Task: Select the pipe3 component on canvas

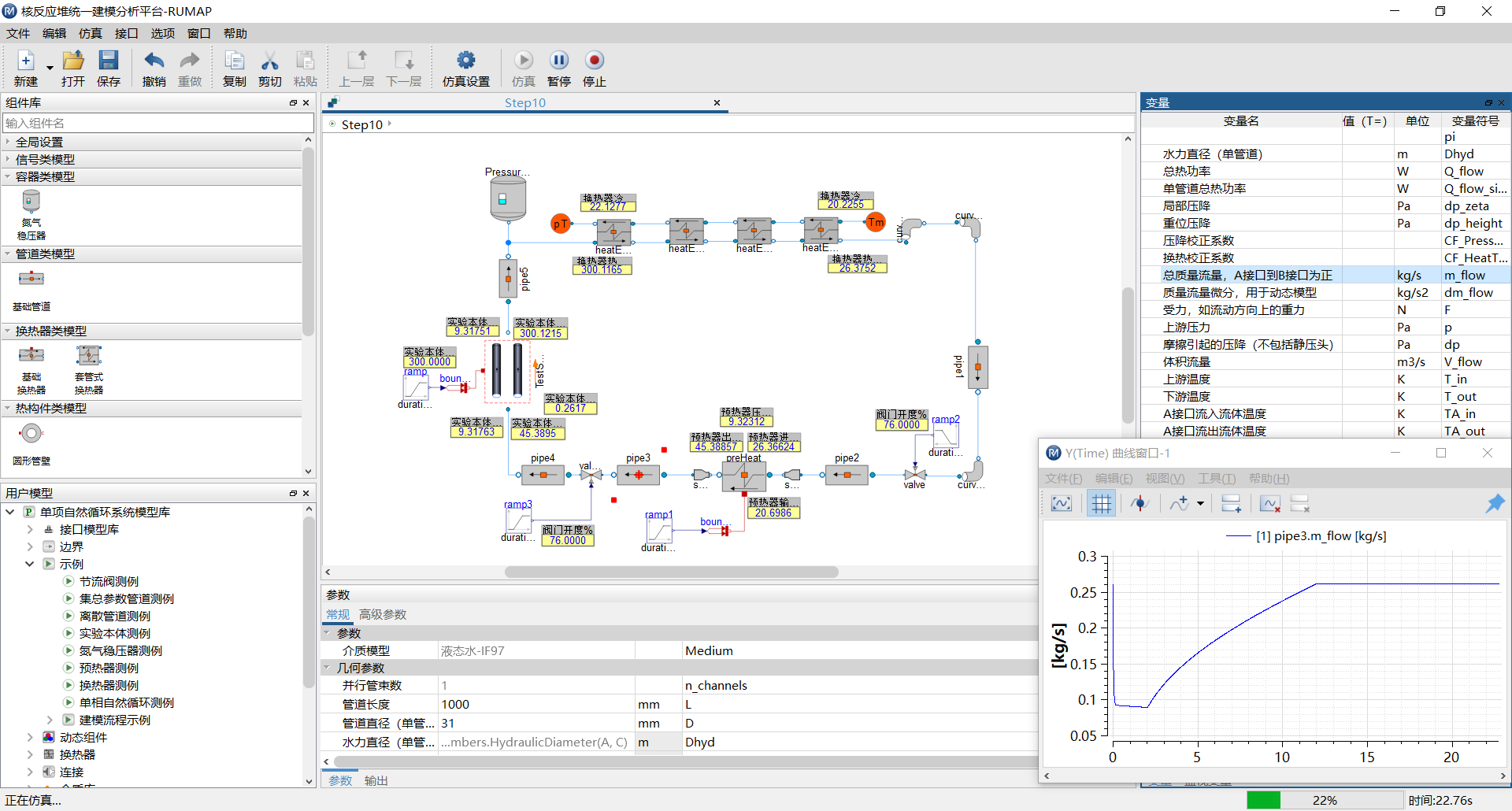Action: 639,475
